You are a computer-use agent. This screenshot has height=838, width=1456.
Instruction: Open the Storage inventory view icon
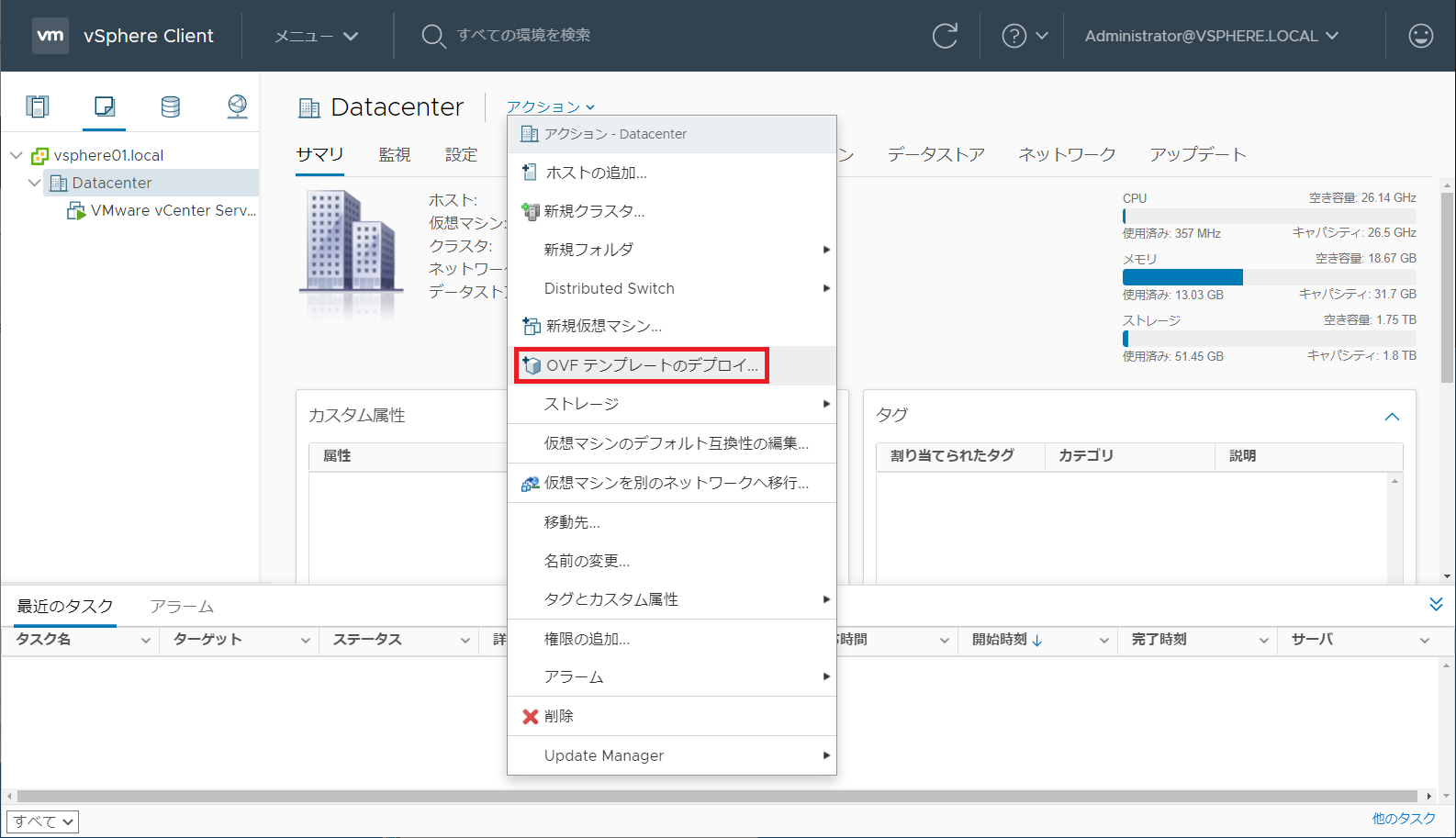click(171, 106)
